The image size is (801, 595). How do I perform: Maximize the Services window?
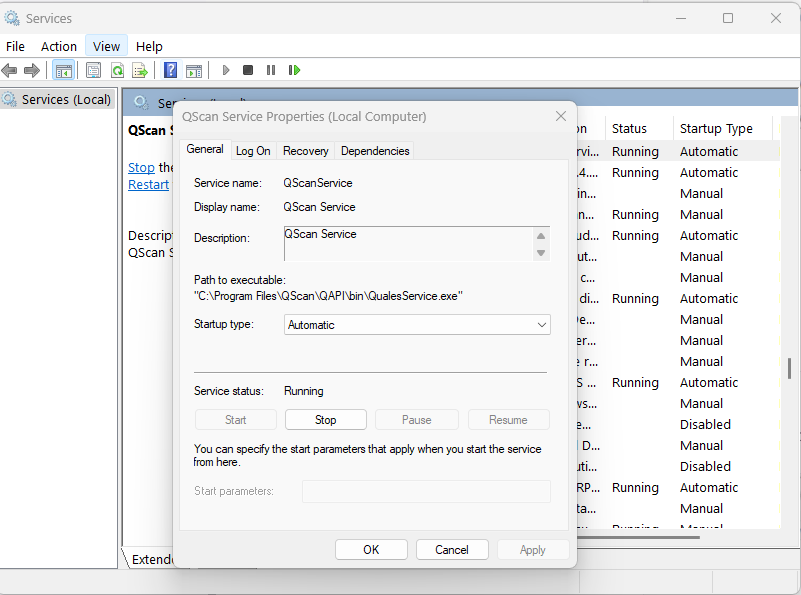[x=728, y=18]
